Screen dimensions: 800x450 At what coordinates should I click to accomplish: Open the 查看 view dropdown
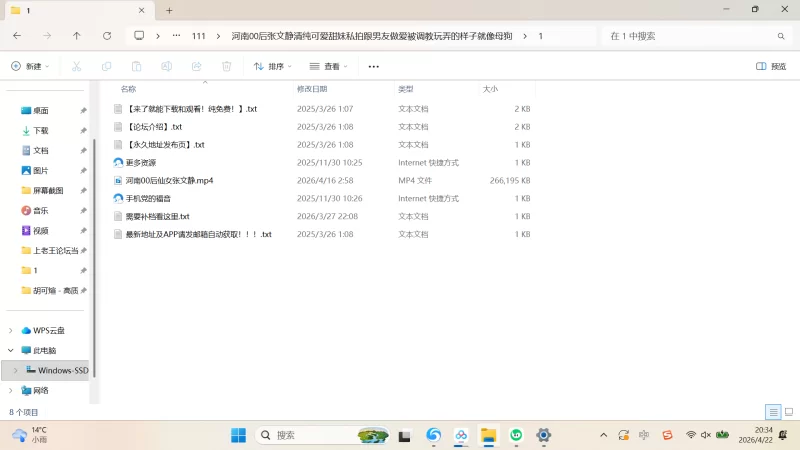pos(329,66)
